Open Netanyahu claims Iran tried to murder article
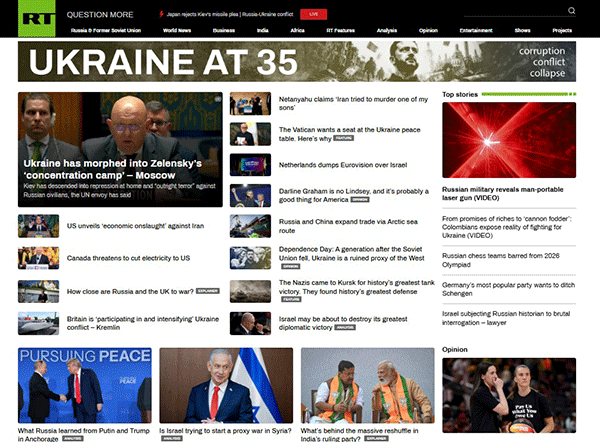 353,103
